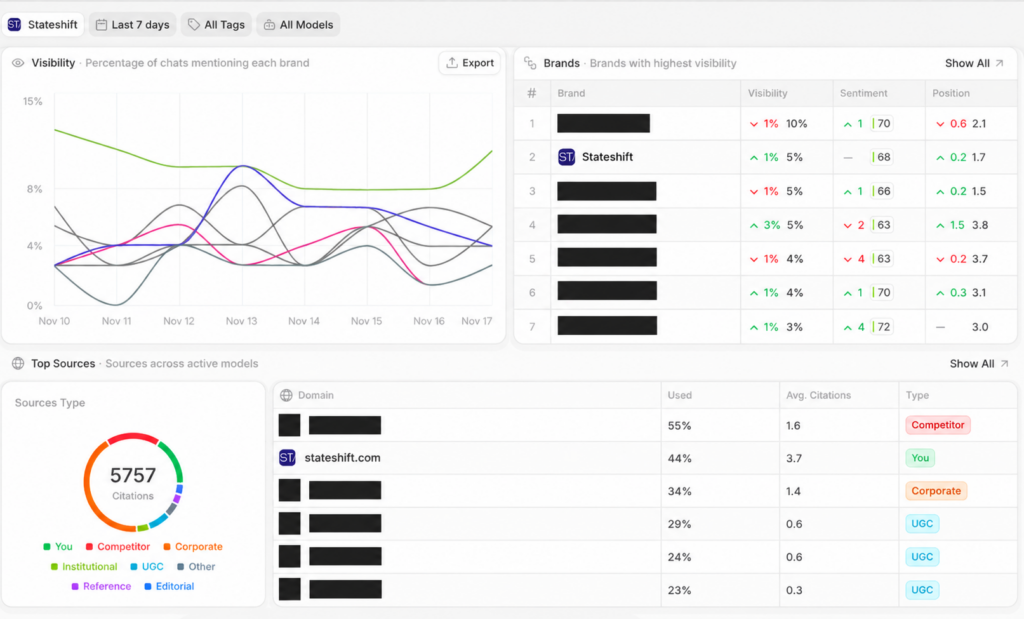Image resolution: width=1024 pixels, height=619 pixels.
Task: Select the Stateshift row in Brands table
Action: [x=765, y=157]
